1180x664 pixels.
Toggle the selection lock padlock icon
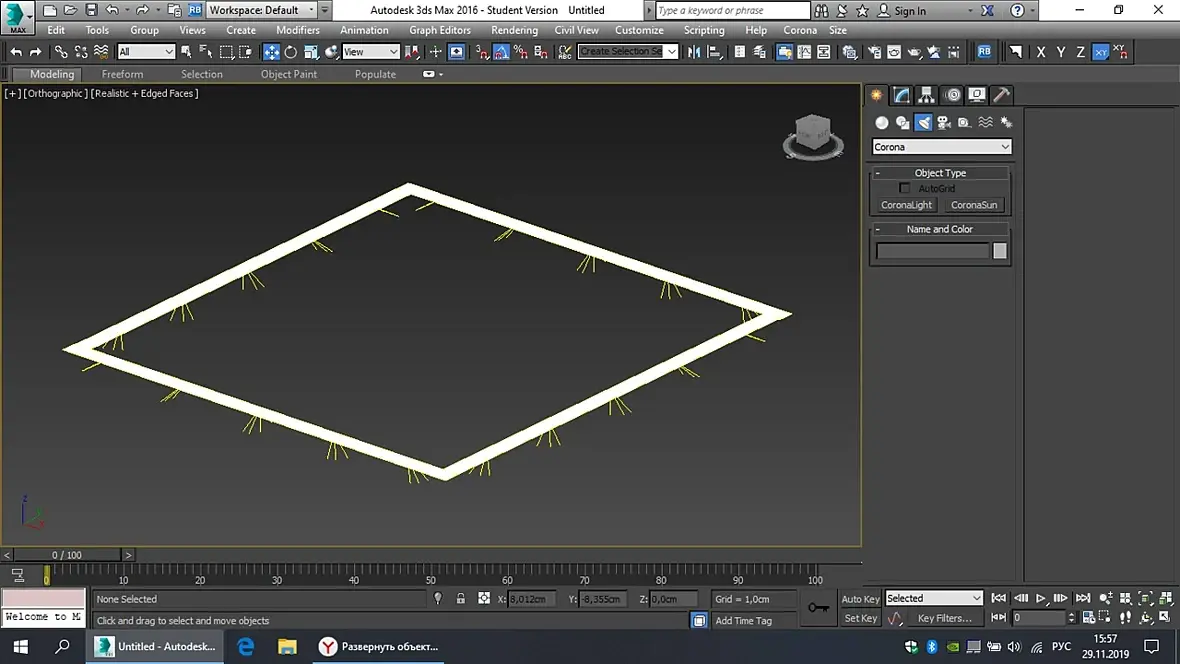[460, 599]
